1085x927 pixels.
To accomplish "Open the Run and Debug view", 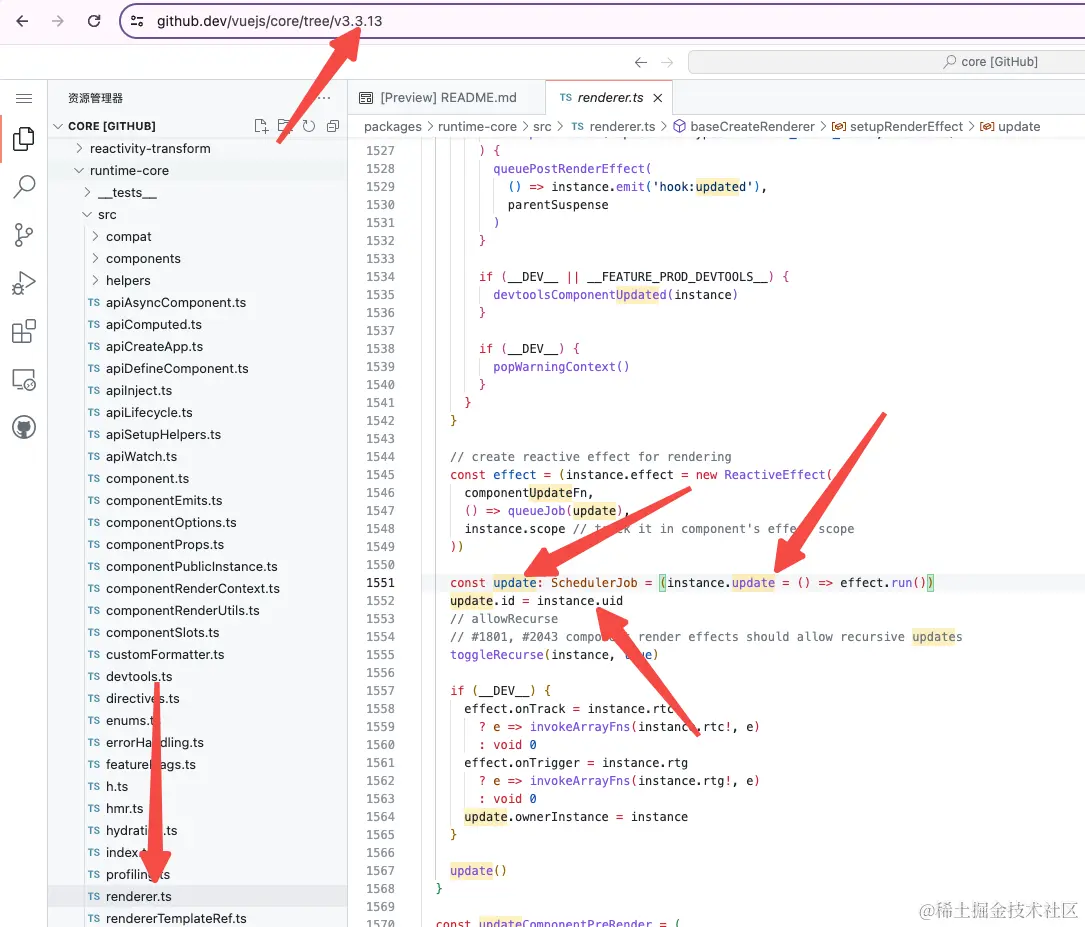I will click(24, 283).
